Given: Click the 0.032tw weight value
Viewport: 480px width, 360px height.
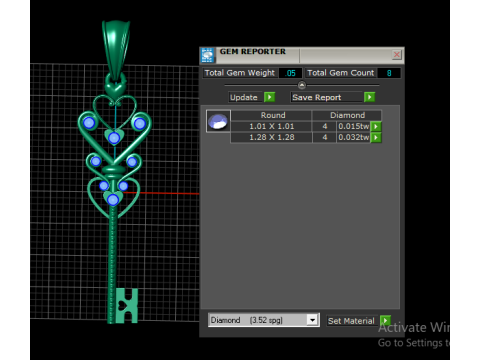Looking at the screenshot, I should [353, 137].
